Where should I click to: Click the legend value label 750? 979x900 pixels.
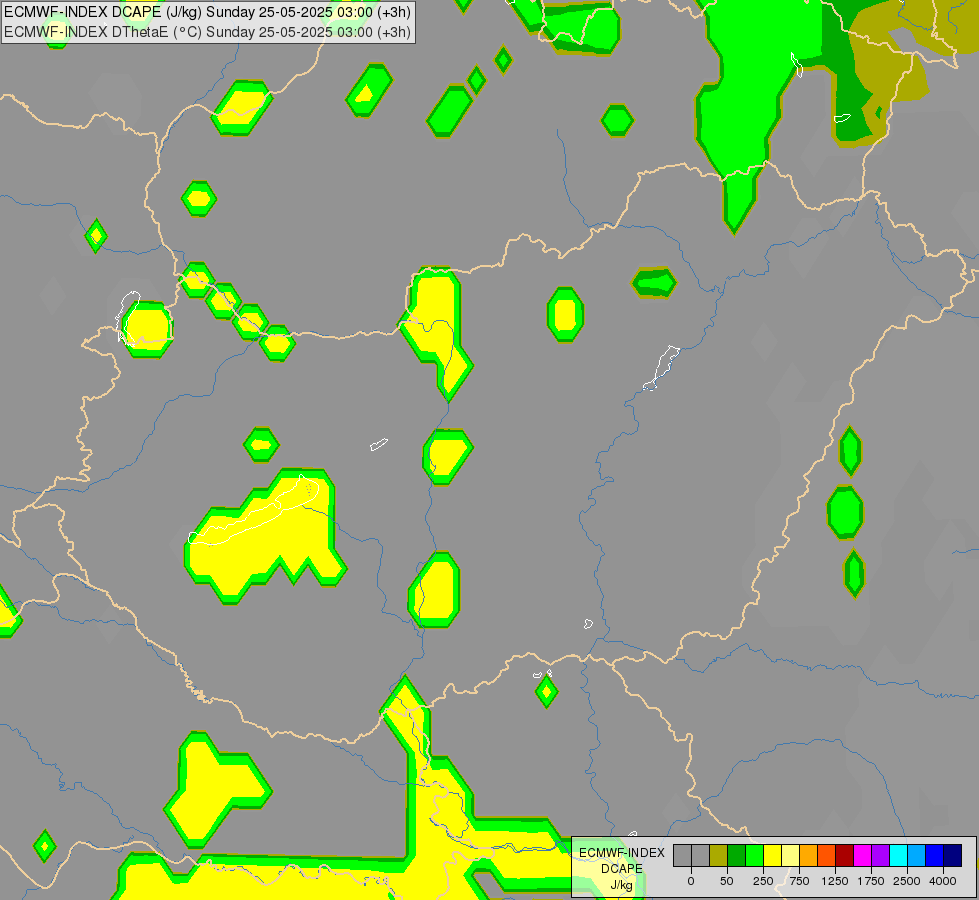[x=799, y=881]
